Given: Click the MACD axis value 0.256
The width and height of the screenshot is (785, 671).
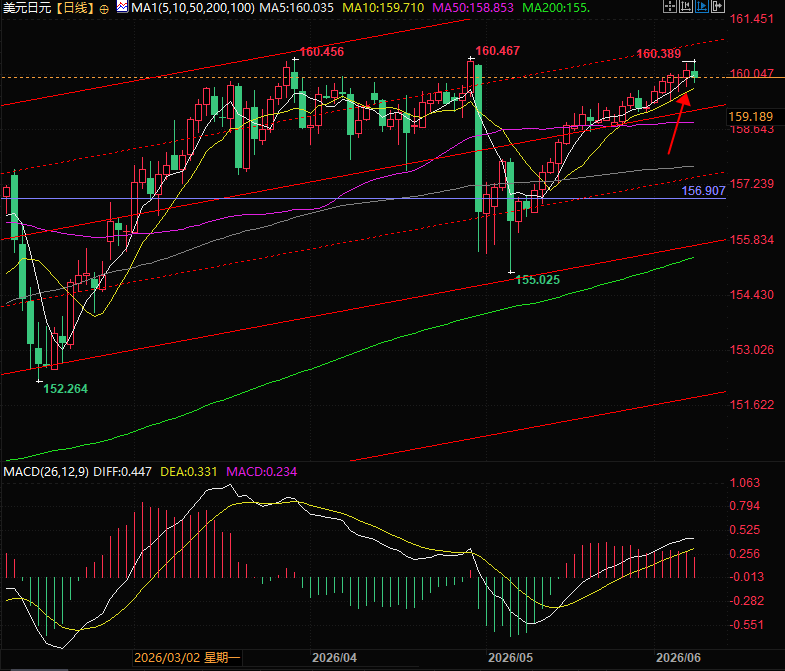Looking at the screenshot, I should click(x=744, y=553).
